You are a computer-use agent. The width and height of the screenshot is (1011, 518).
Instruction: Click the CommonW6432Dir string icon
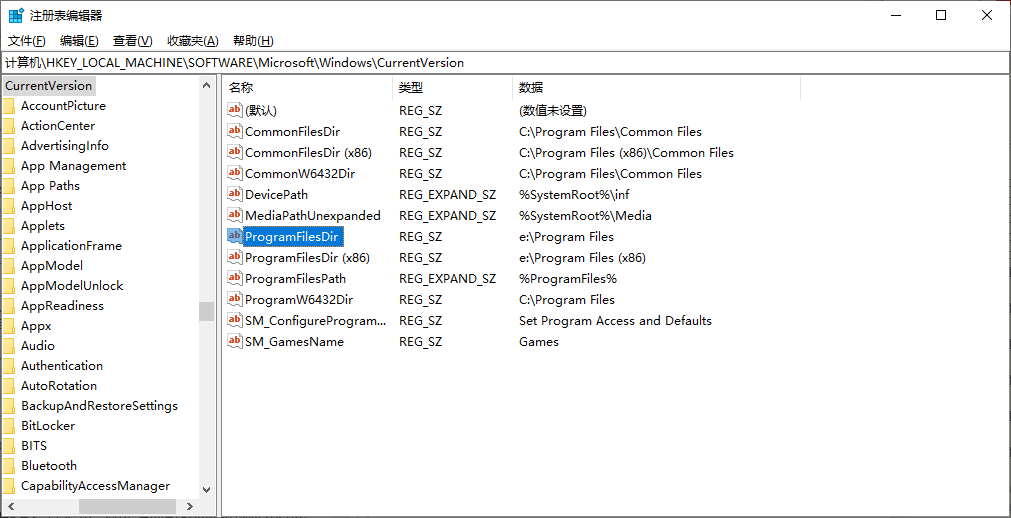[x=235, y=174]
